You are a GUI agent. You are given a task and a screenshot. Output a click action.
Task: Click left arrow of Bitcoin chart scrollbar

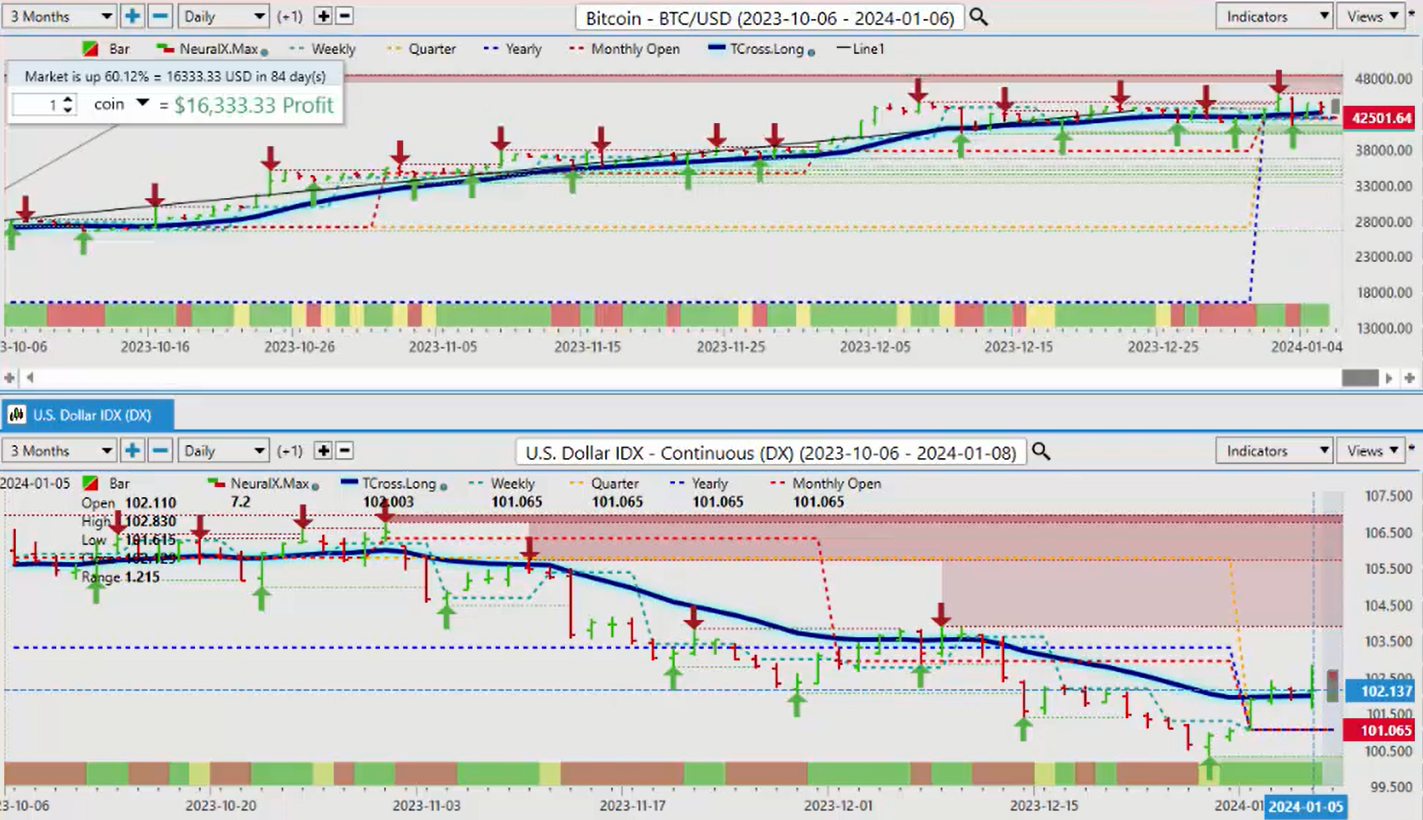click(x=29, y=378)
